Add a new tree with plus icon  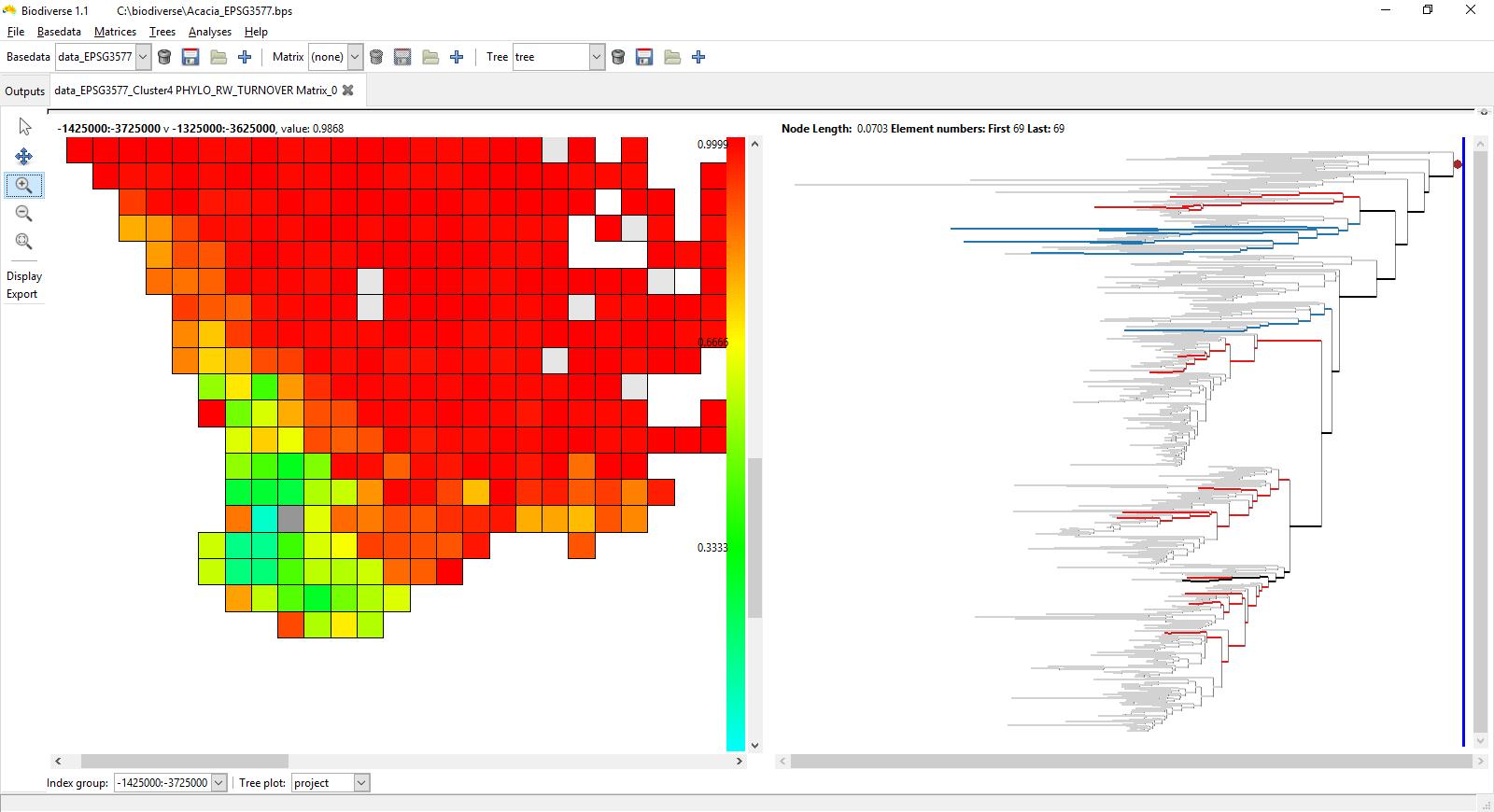(x=698, y=57)
